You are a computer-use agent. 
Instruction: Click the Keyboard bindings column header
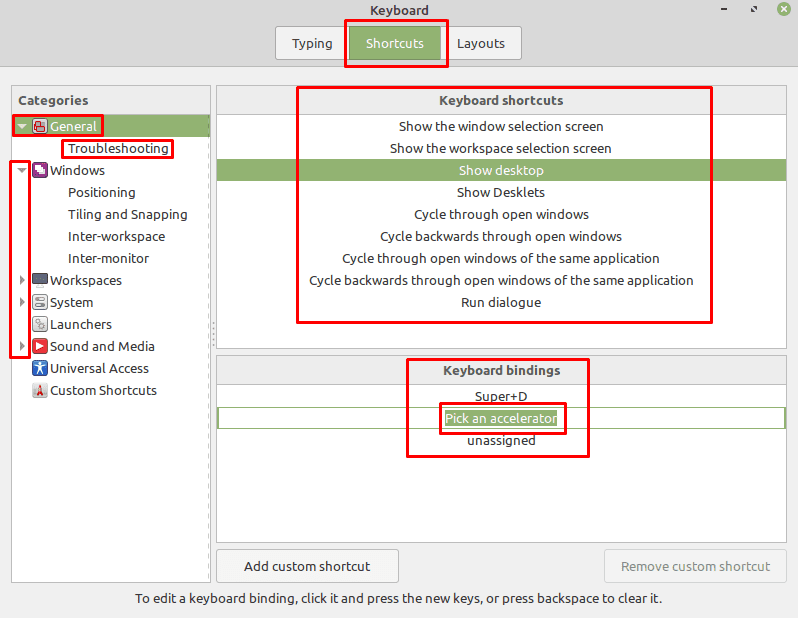(501, 370)
